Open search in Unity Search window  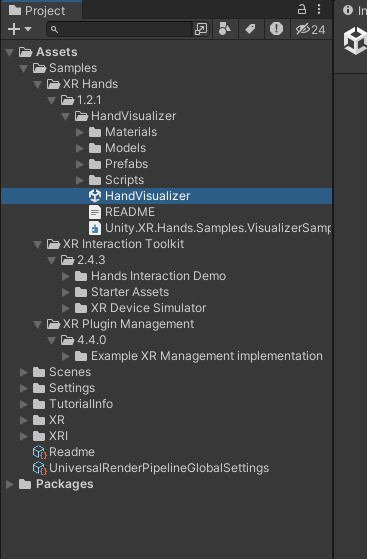coord(201,29)
